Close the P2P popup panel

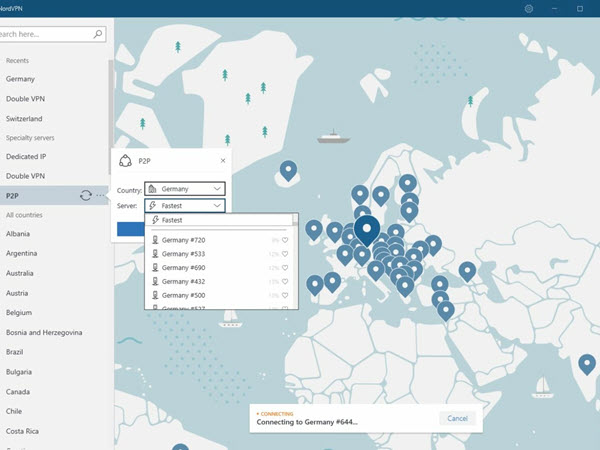coord(223,161)
